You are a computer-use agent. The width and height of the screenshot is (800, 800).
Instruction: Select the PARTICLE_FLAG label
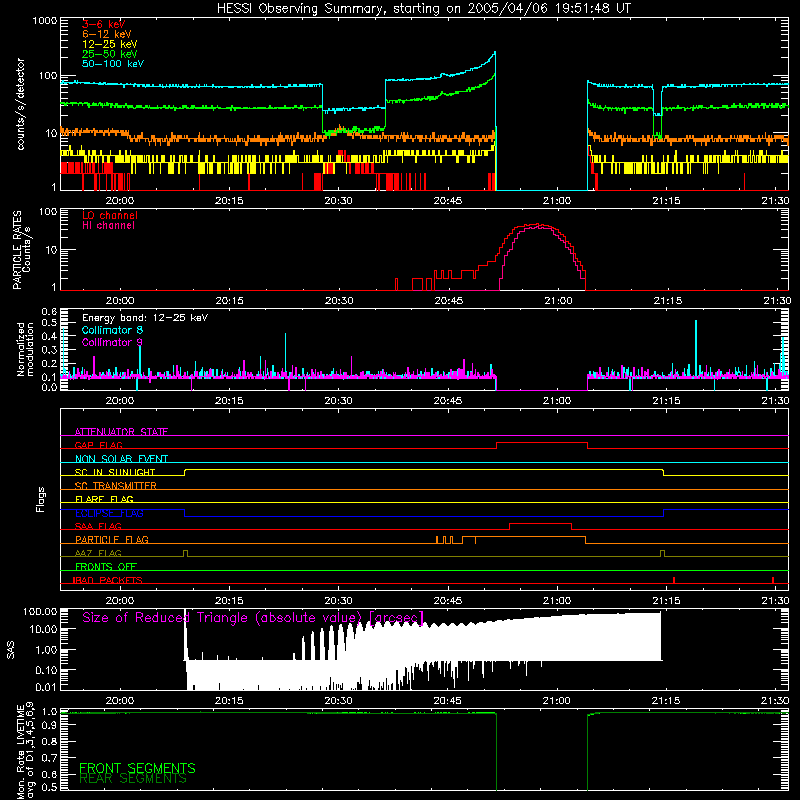click(x=112, y=540)
